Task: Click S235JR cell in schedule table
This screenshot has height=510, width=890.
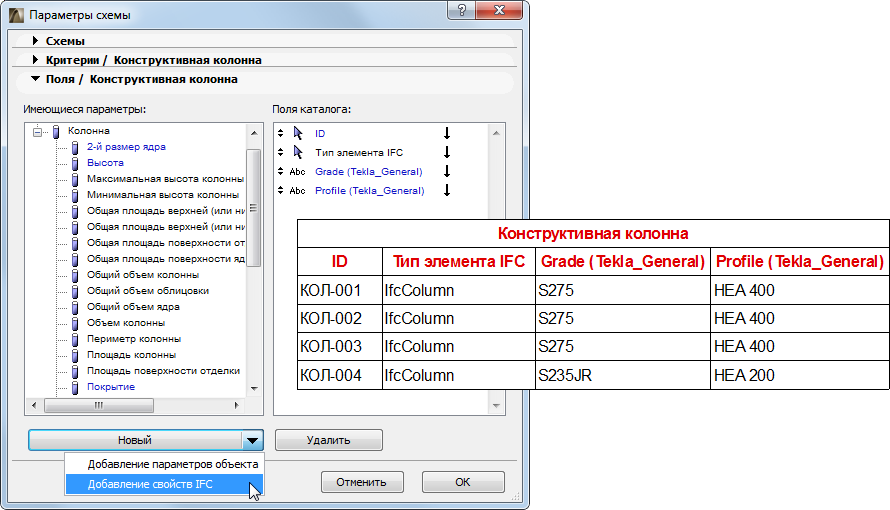Action: pyautogui.click(x=623, y=375)
